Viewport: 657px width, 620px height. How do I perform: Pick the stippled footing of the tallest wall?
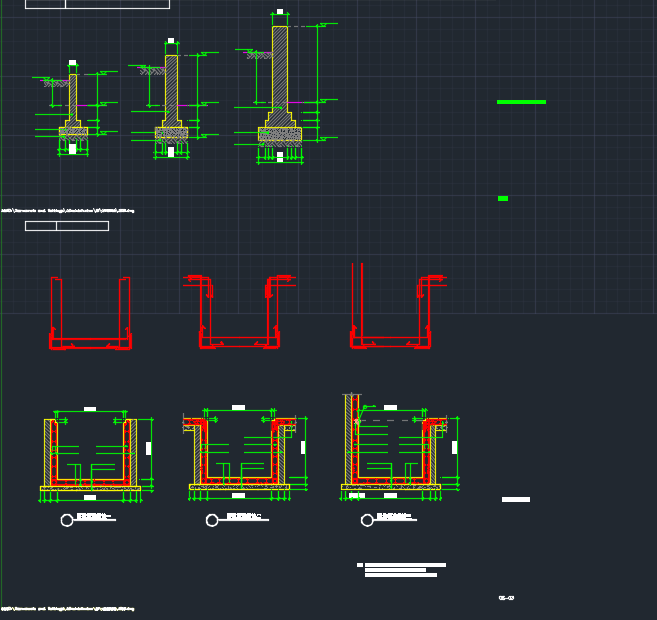(x=280, y=134)
